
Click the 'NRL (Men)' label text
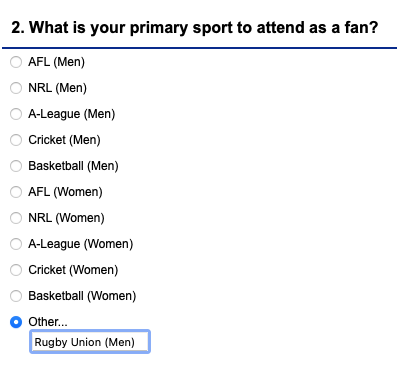[x=57, y=88]
